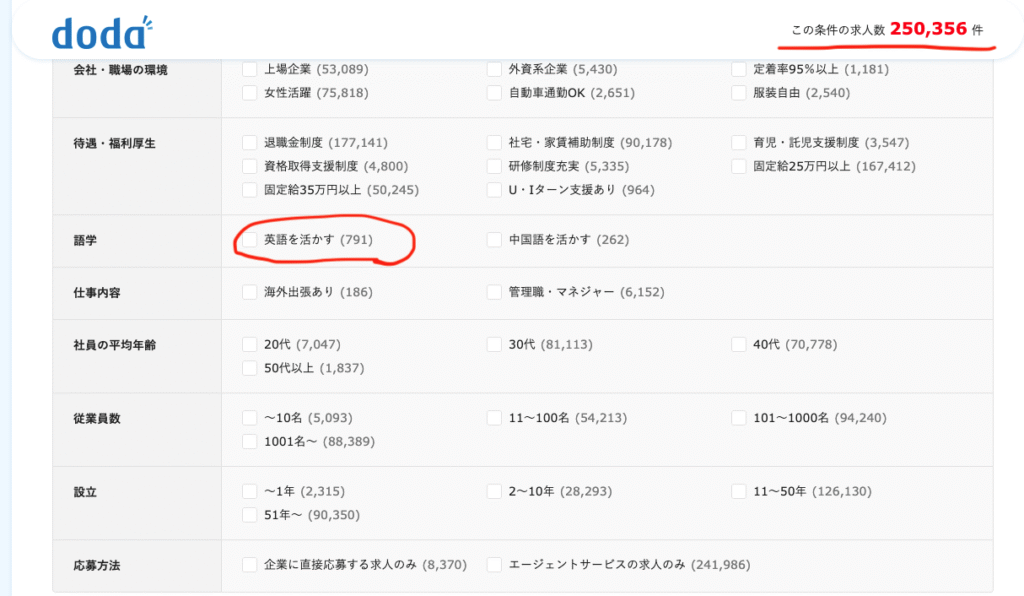Select 退職金制度 checkbox
1024x596 pixels.
[249, 142]
